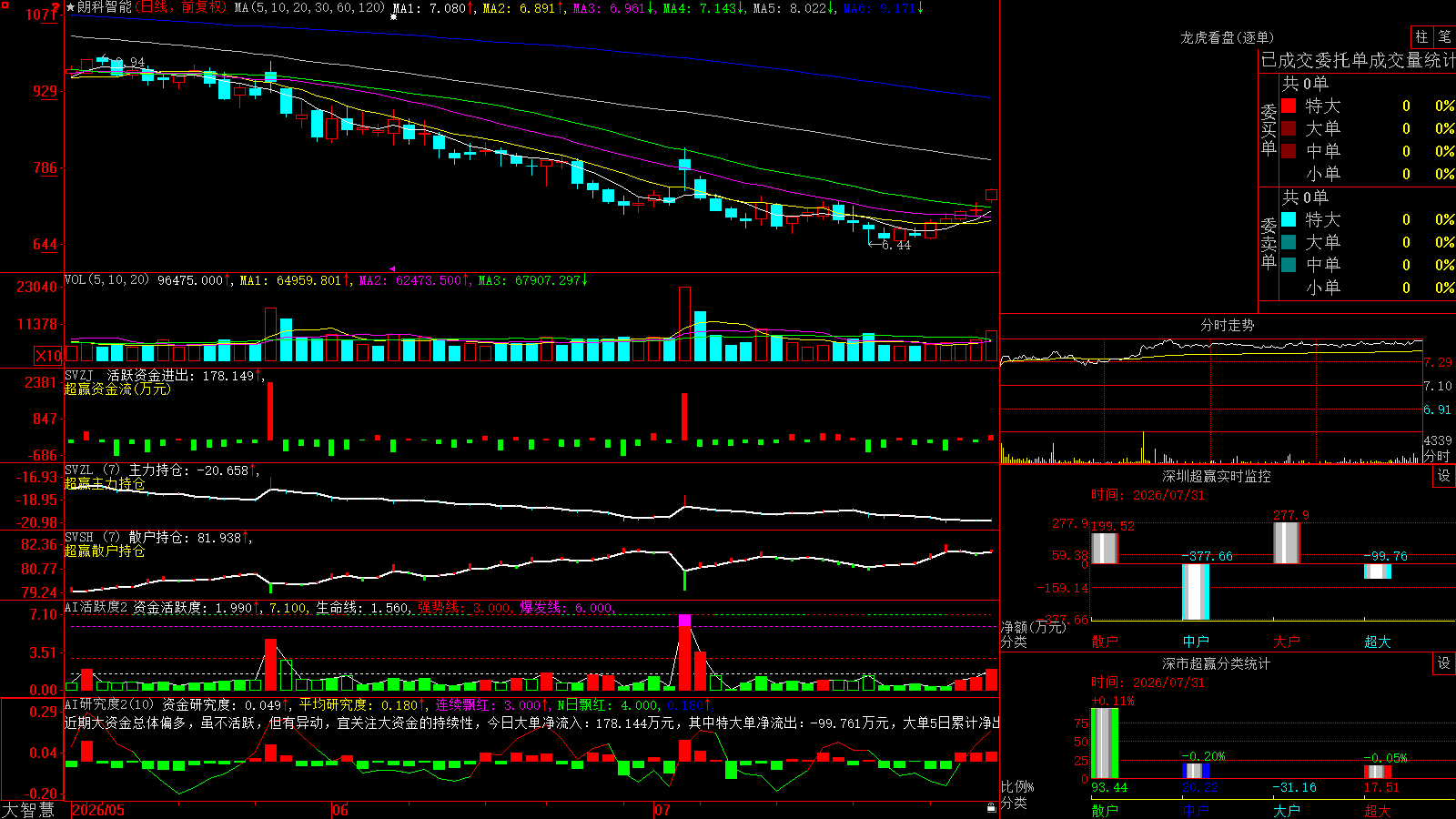Click the 超赢资金流(万元) yellow label
The image size is (1456, 819).
pyautogui.click(x=117, y=389)
